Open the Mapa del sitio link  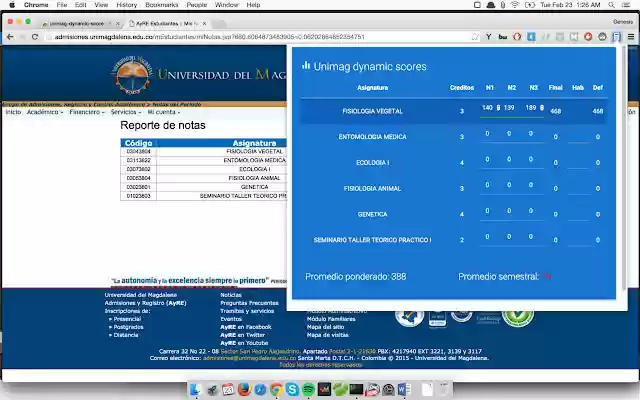pyautogui.click(x=325, y=327)
